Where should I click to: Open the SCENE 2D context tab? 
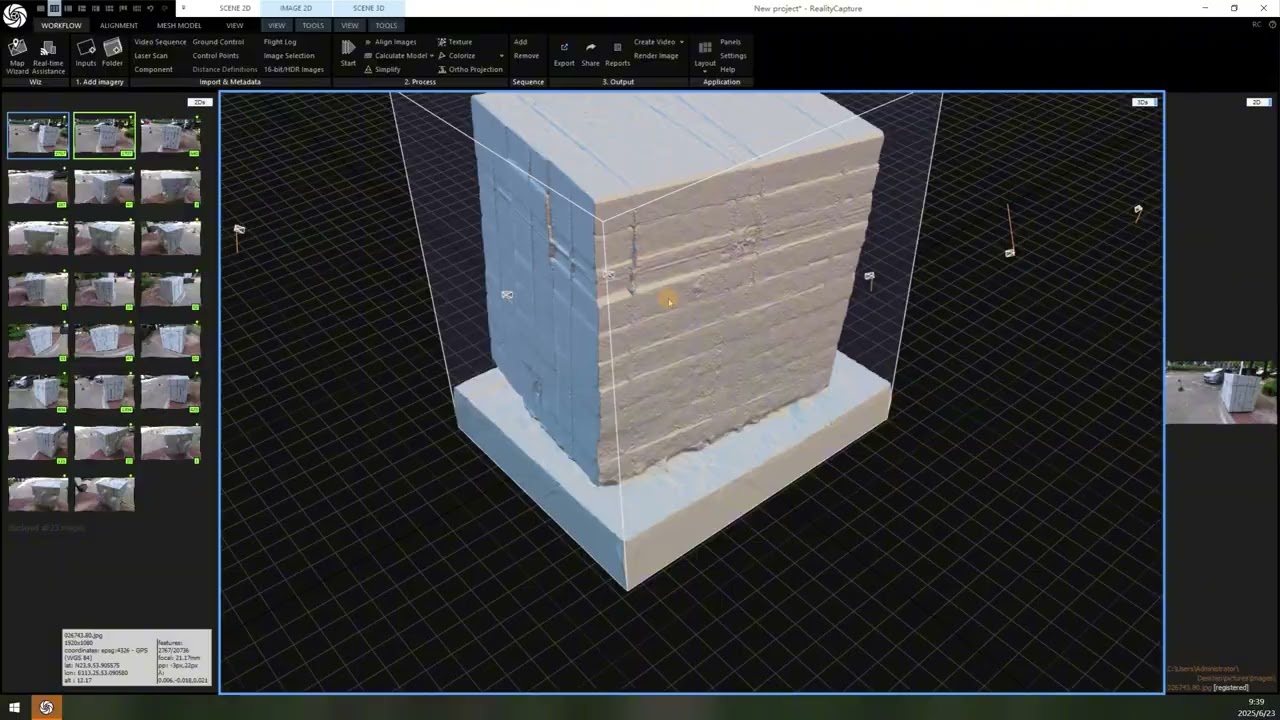pos(235,8)
